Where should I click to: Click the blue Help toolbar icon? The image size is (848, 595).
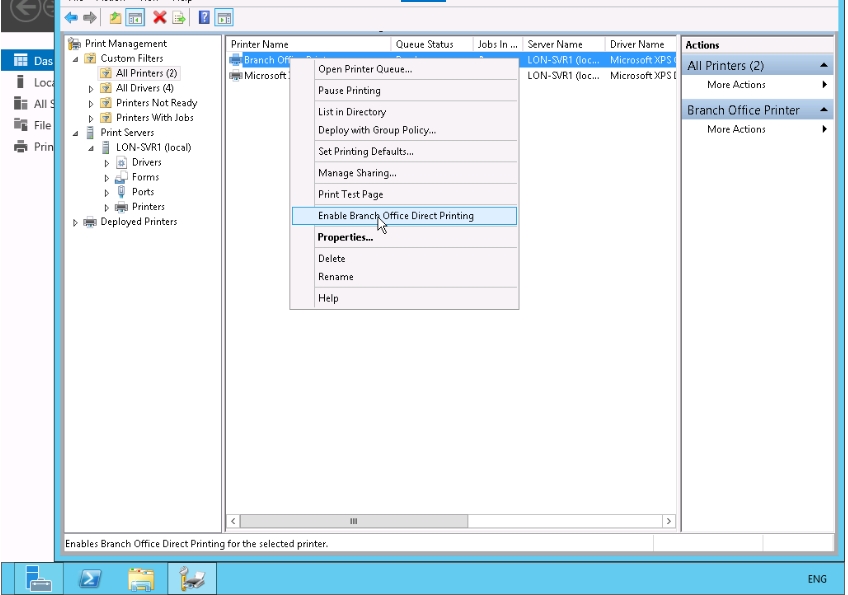tap(204, 18)
